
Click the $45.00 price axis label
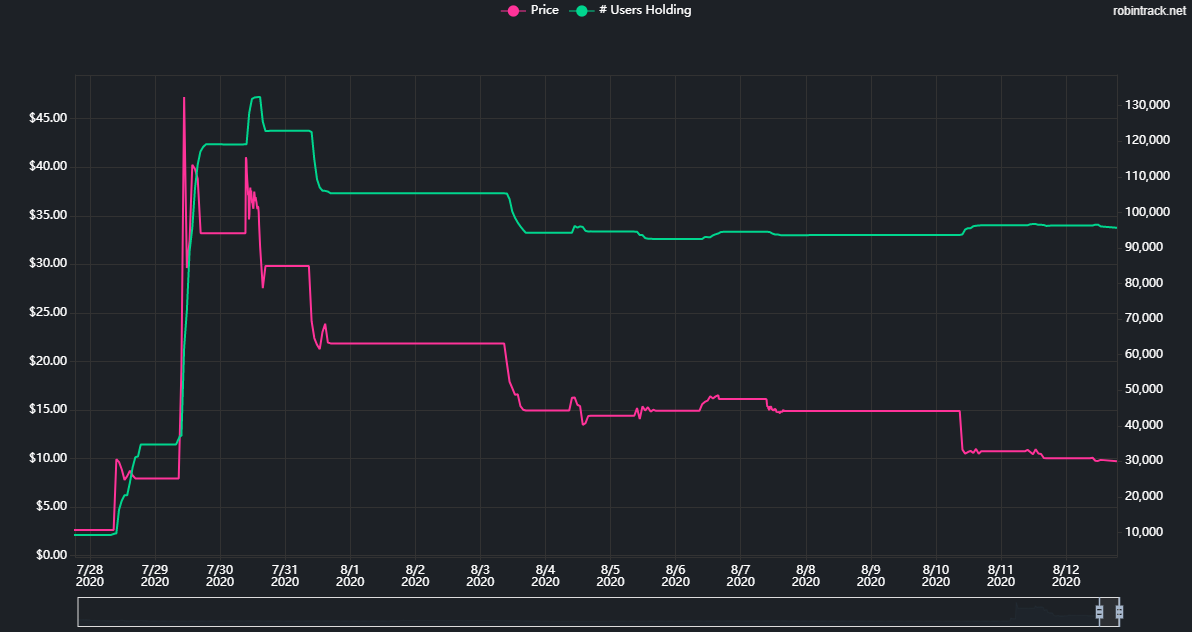coord(48,118)
